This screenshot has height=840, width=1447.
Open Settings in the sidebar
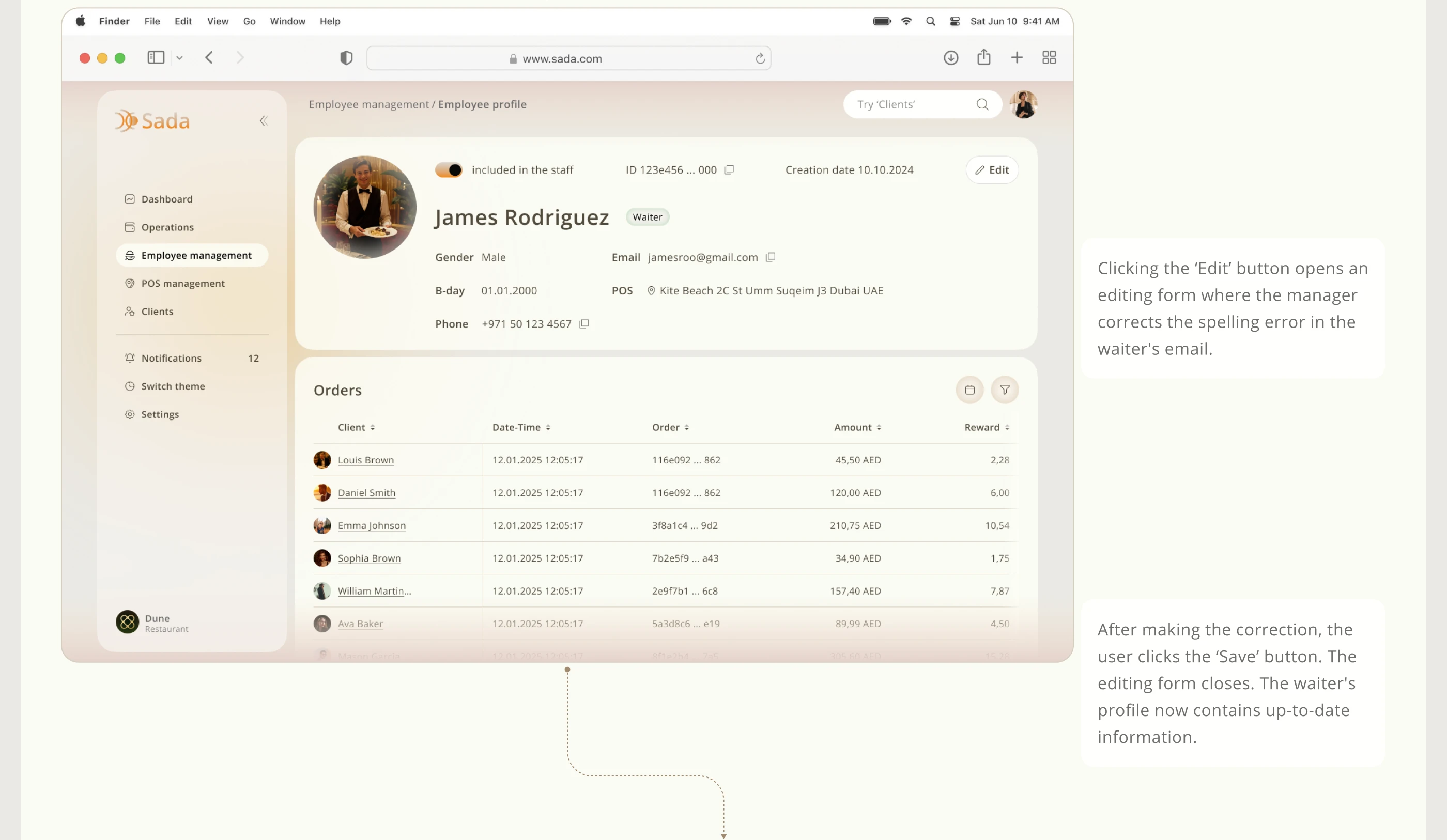click(x=160, y=414)
